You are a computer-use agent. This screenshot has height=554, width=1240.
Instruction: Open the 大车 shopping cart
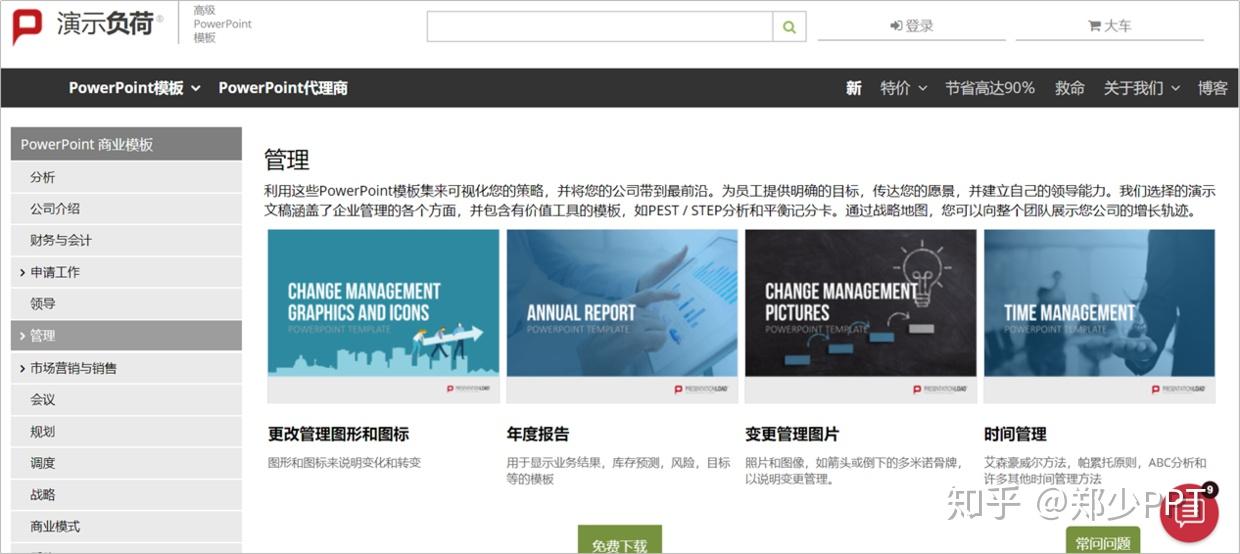click(1109, 26)
